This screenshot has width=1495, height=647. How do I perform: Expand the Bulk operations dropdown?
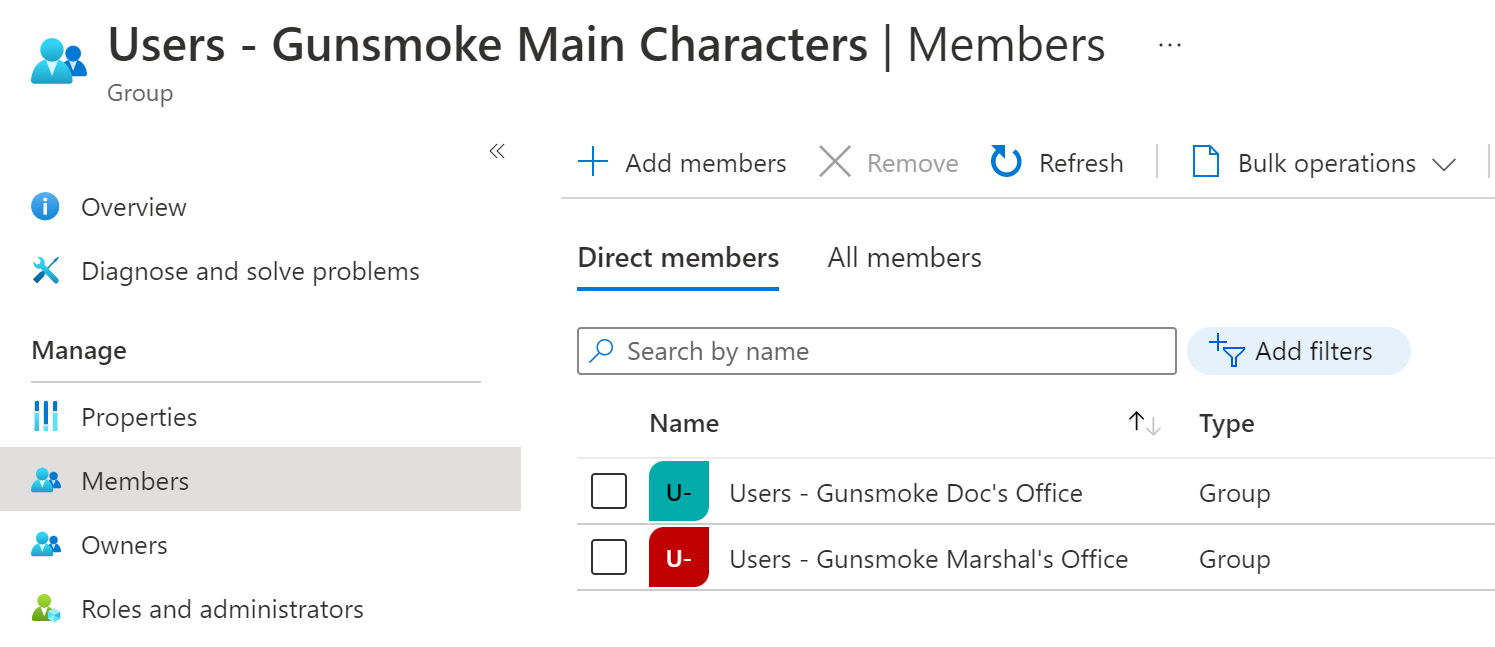coord(1445,163)
